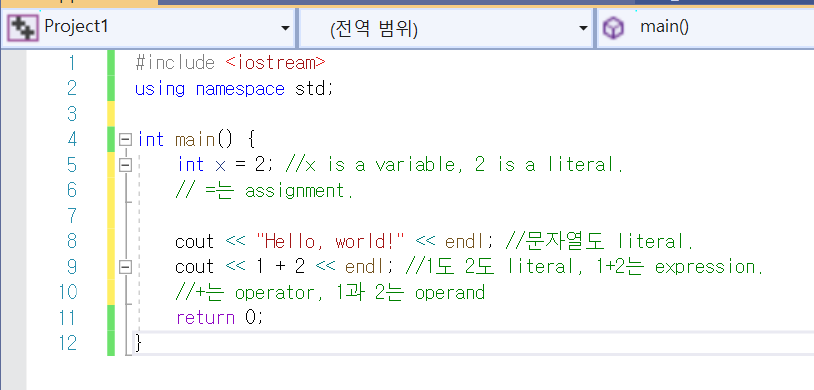Click the variable x on line 5
Image resolution: width=814 pixels, height=390 pixels.
point(221,166)
